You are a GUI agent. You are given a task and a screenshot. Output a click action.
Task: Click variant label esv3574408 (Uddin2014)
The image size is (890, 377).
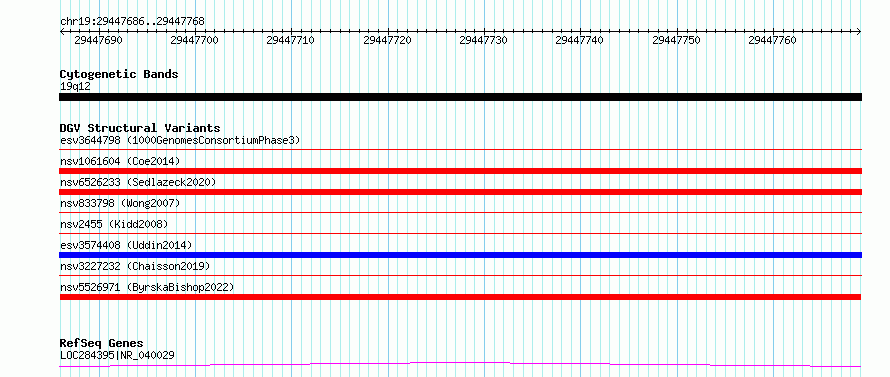[126, 245]
